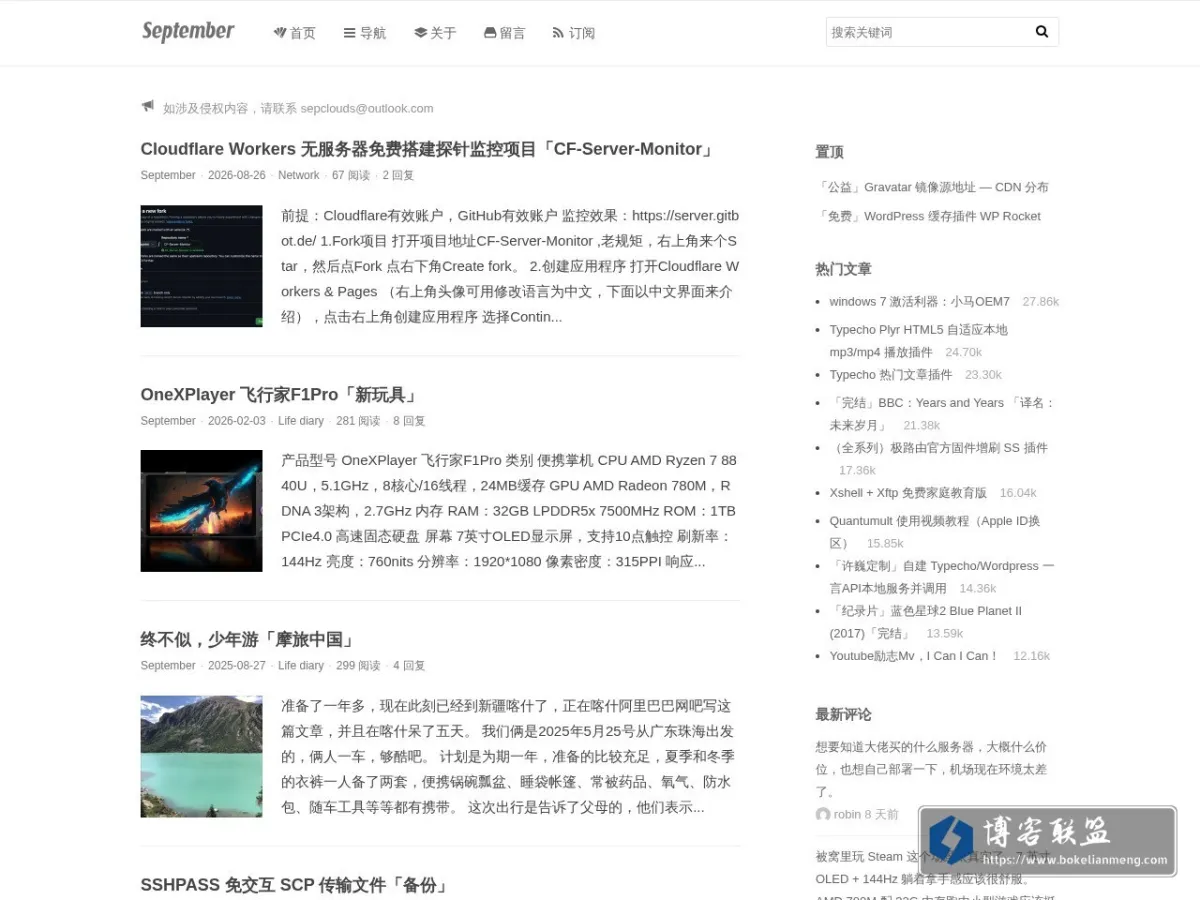Open the Cloudflare Workers CF-Server-Monitor article title

(x=428, y=149)
